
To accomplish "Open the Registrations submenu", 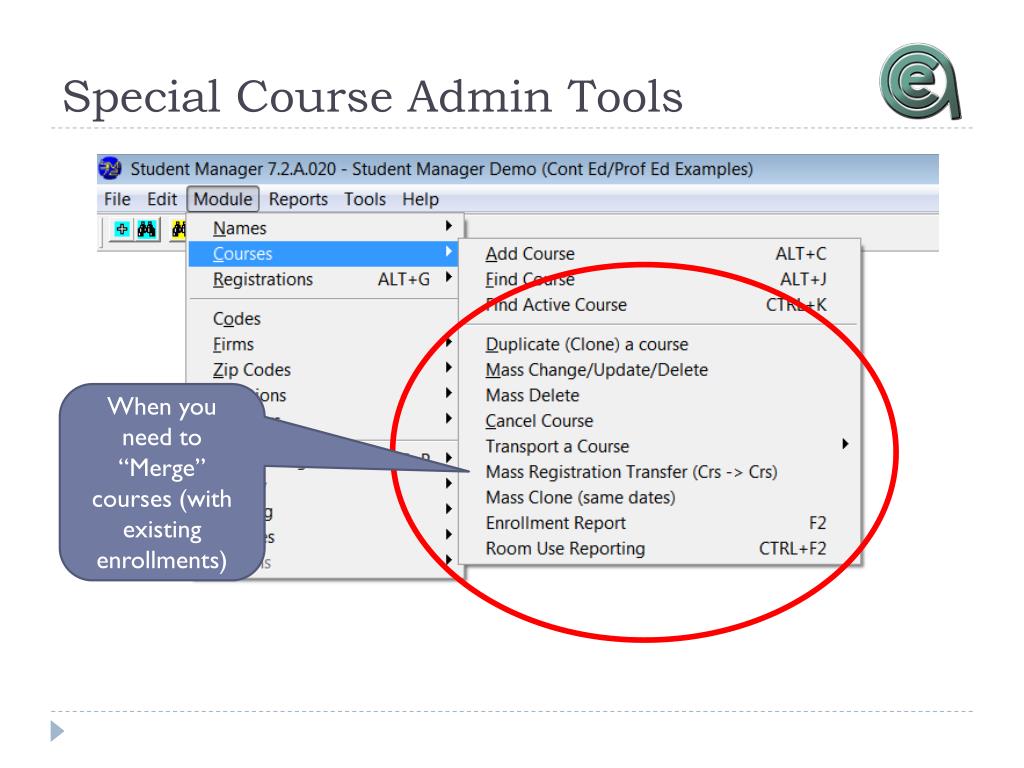I will click(325, 279).
